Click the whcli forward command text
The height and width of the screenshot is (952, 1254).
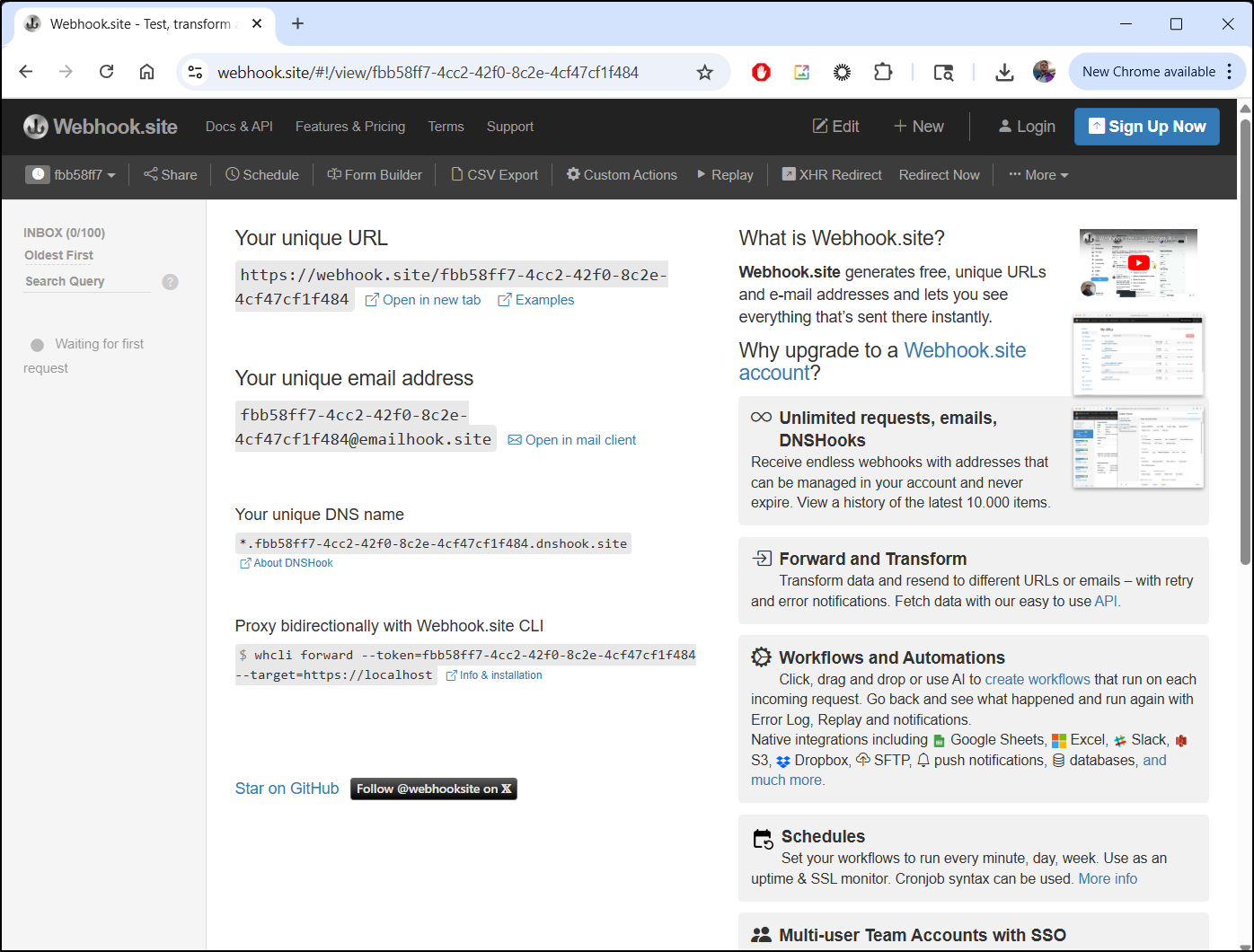(x=466, y=665)
